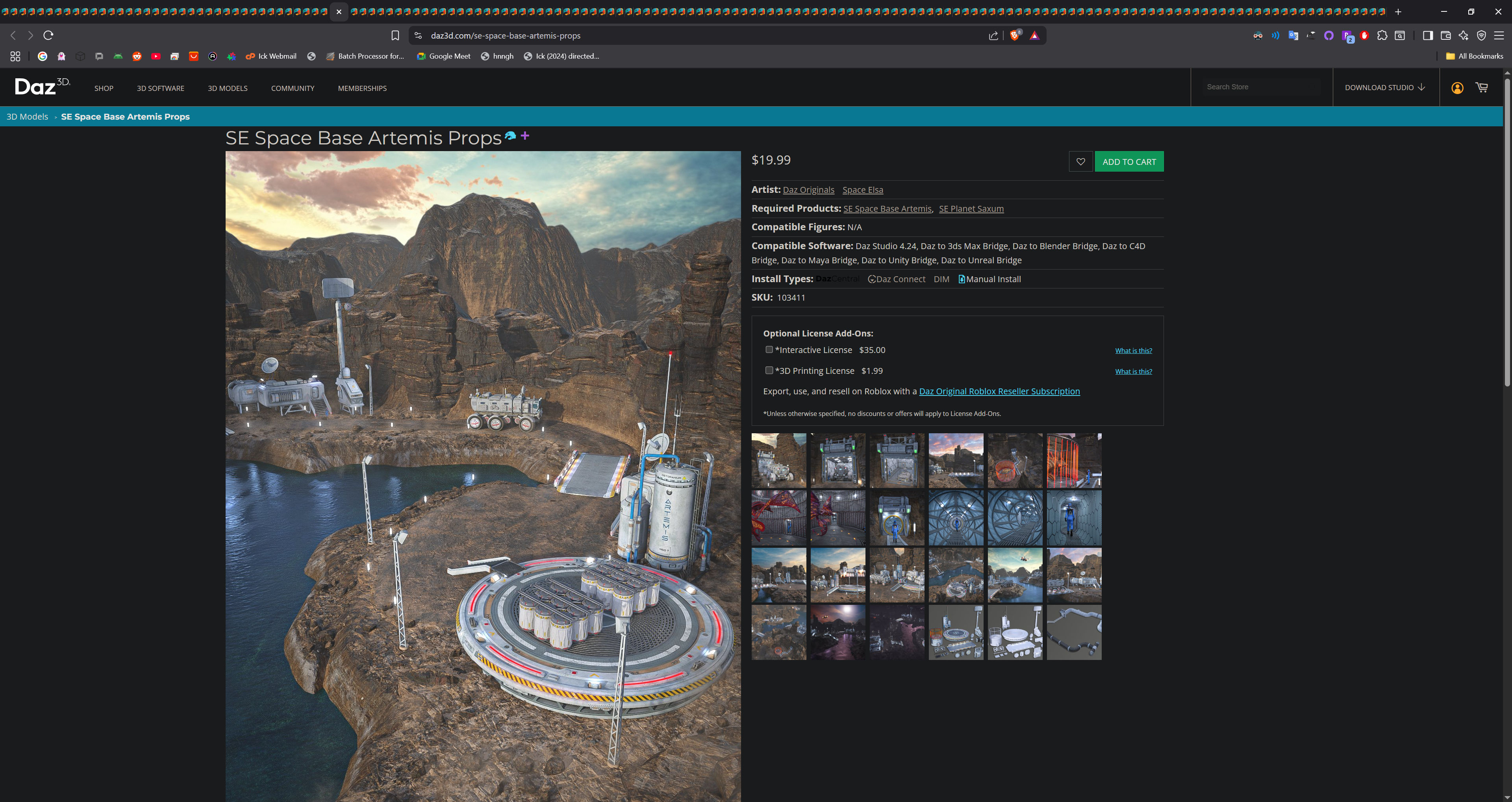Click the Daz Connect install type
The width and height of the screenshot is (1512, 802).
tap(896, 279)
